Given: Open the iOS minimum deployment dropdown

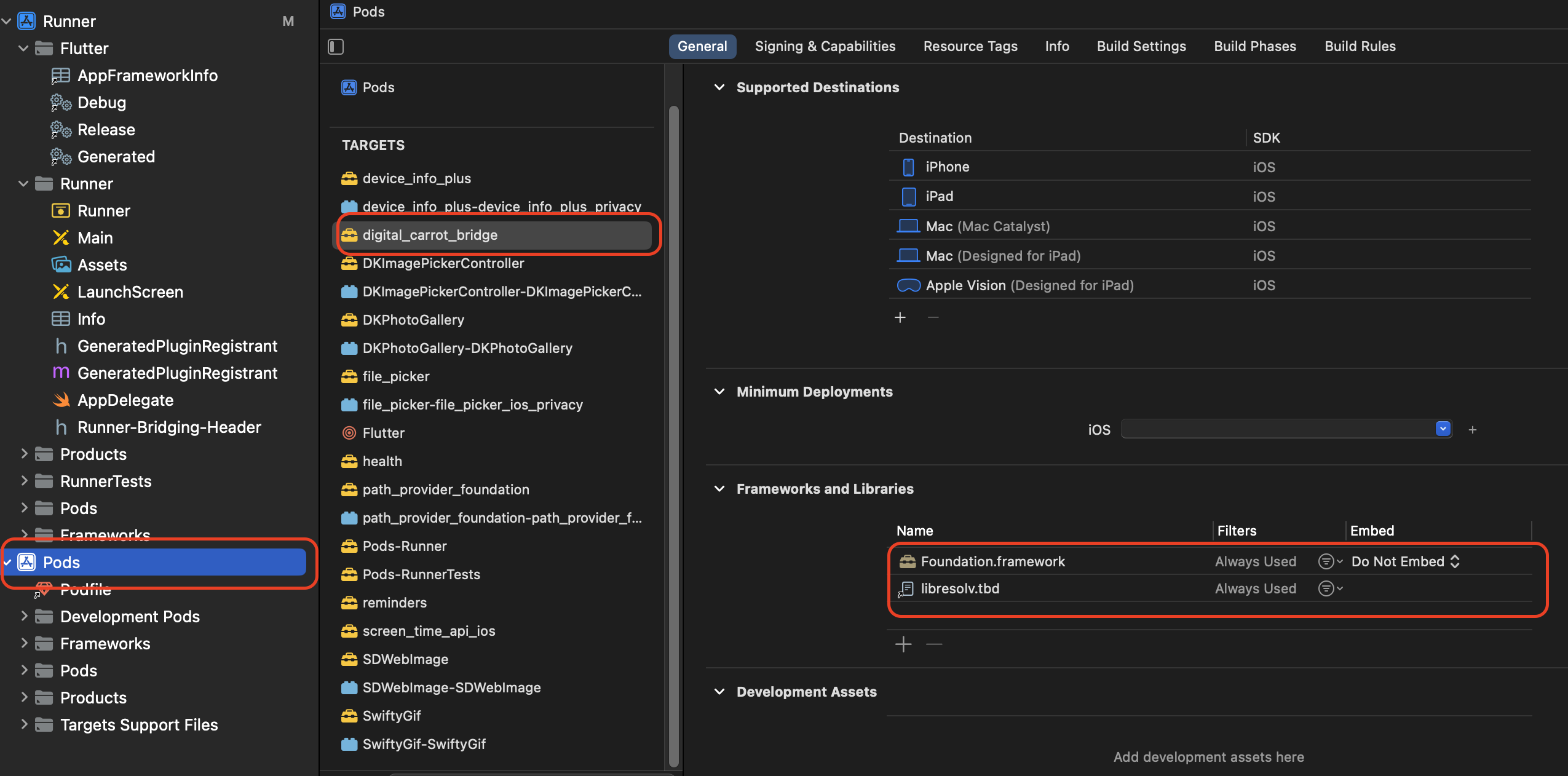Looking at the screenshot, I should click(x=1443, y=429).
